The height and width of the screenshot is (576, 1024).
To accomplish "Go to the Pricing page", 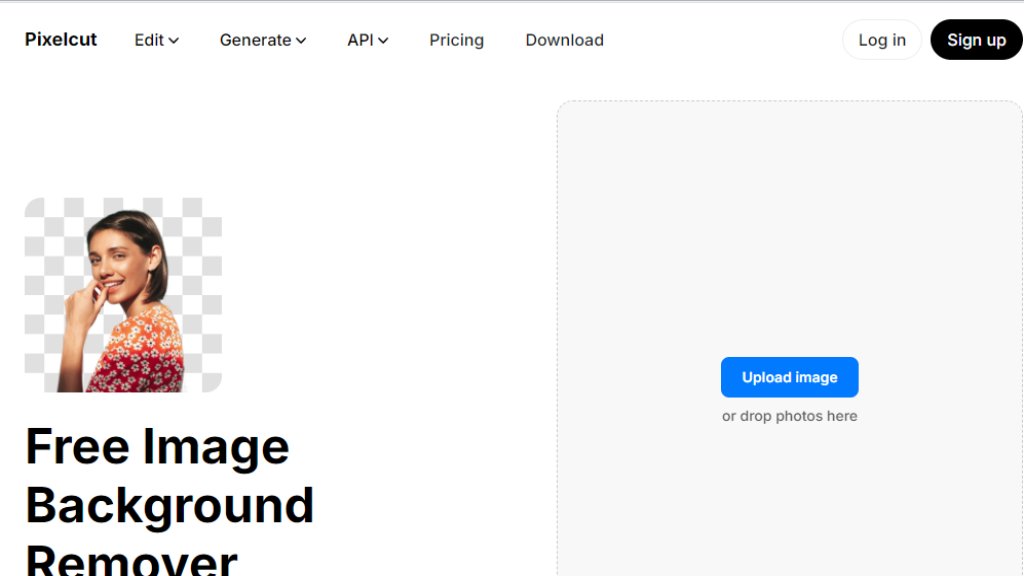I will (456, 40).
